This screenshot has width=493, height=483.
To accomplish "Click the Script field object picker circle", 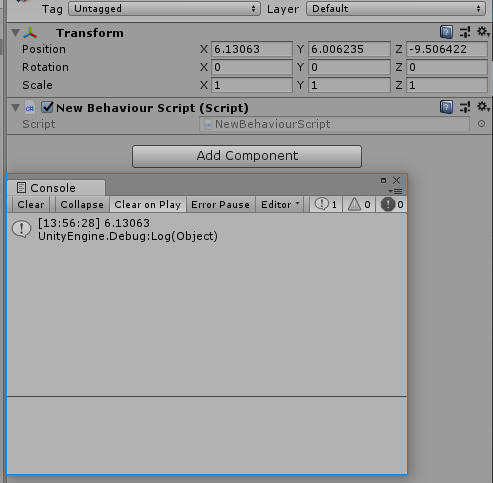I will 481,124.
